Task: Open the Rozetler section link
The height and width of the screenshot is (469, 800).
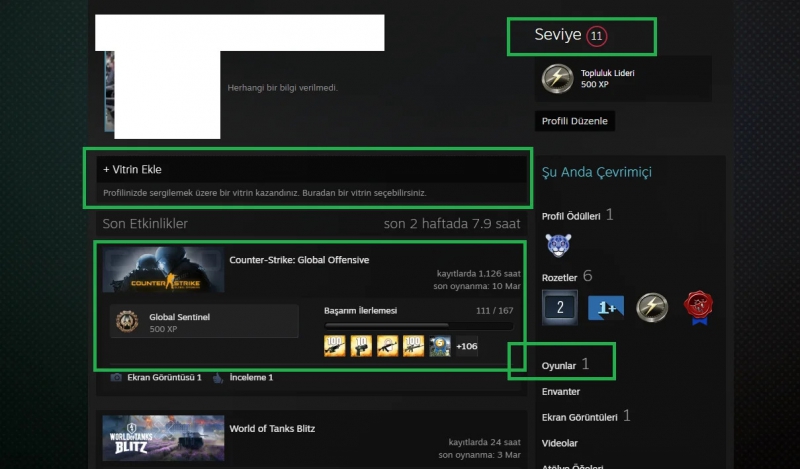Action: (x=559, y=278)
